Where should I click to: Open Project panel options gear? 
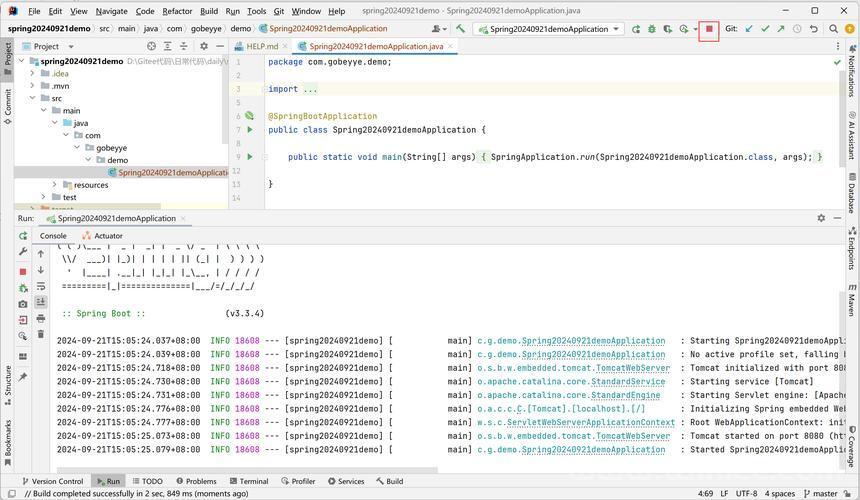(x=204, y=46)
